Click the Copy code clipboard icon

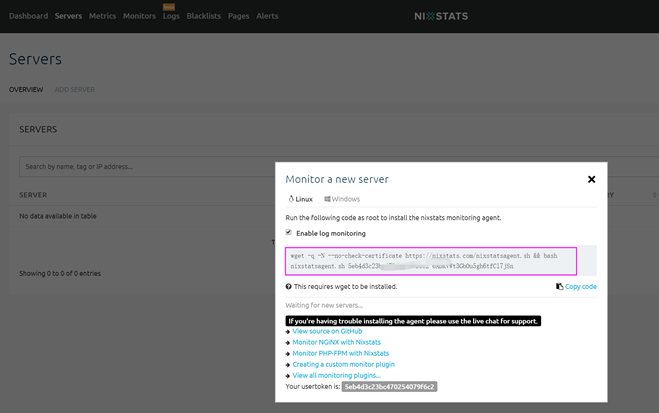(x=559, y=287)
